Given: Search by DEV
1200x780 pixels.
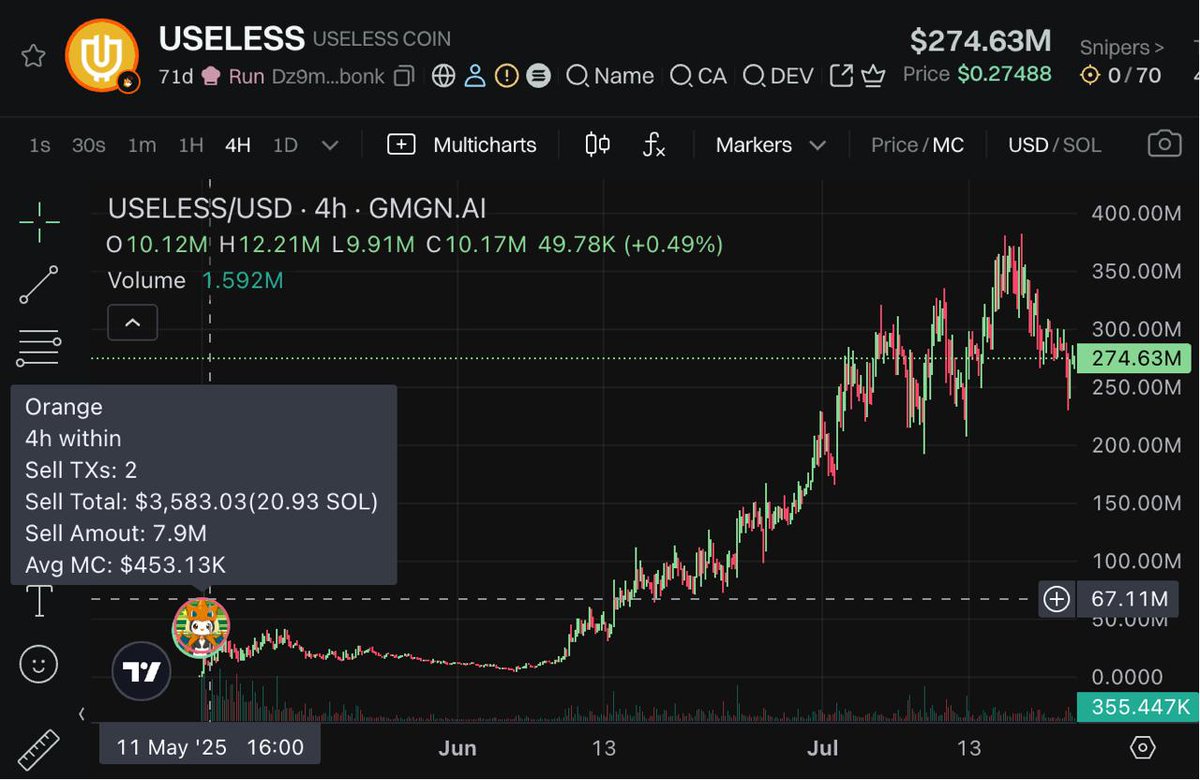Looking at the screenshot, I should point(779,76).
